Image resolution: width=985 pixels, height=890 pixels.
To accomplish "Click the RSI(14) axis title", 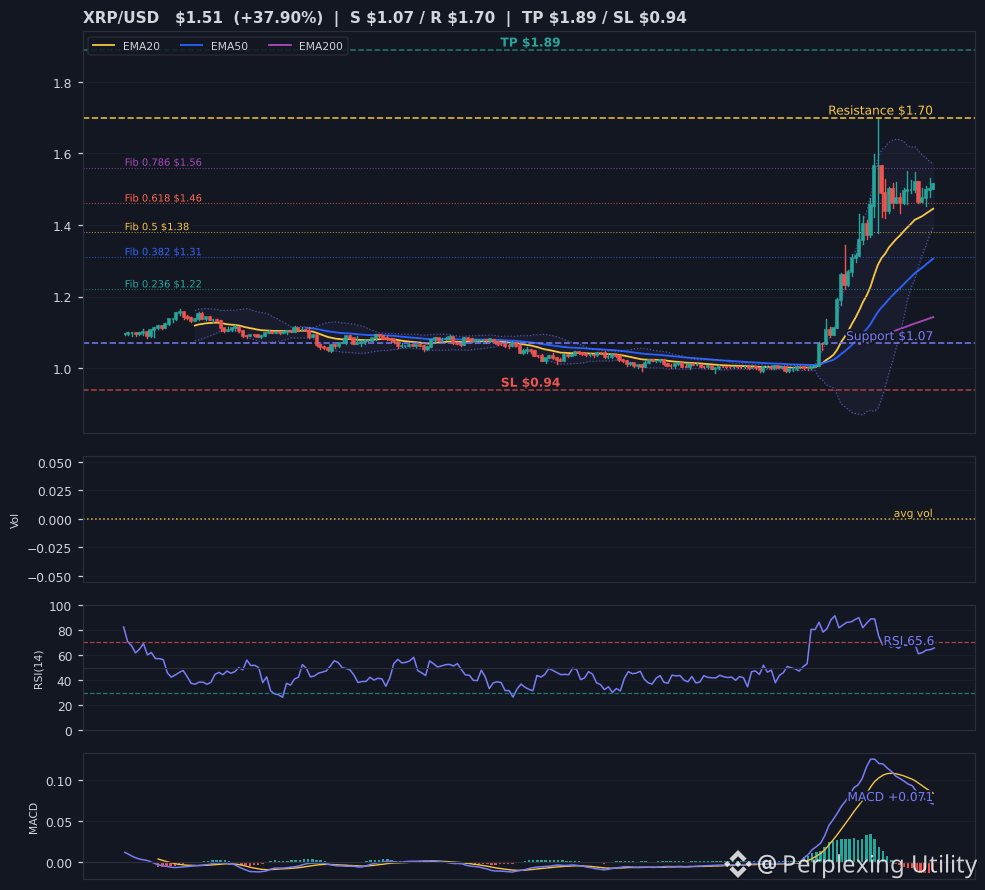I will click(x=38, y=670).
